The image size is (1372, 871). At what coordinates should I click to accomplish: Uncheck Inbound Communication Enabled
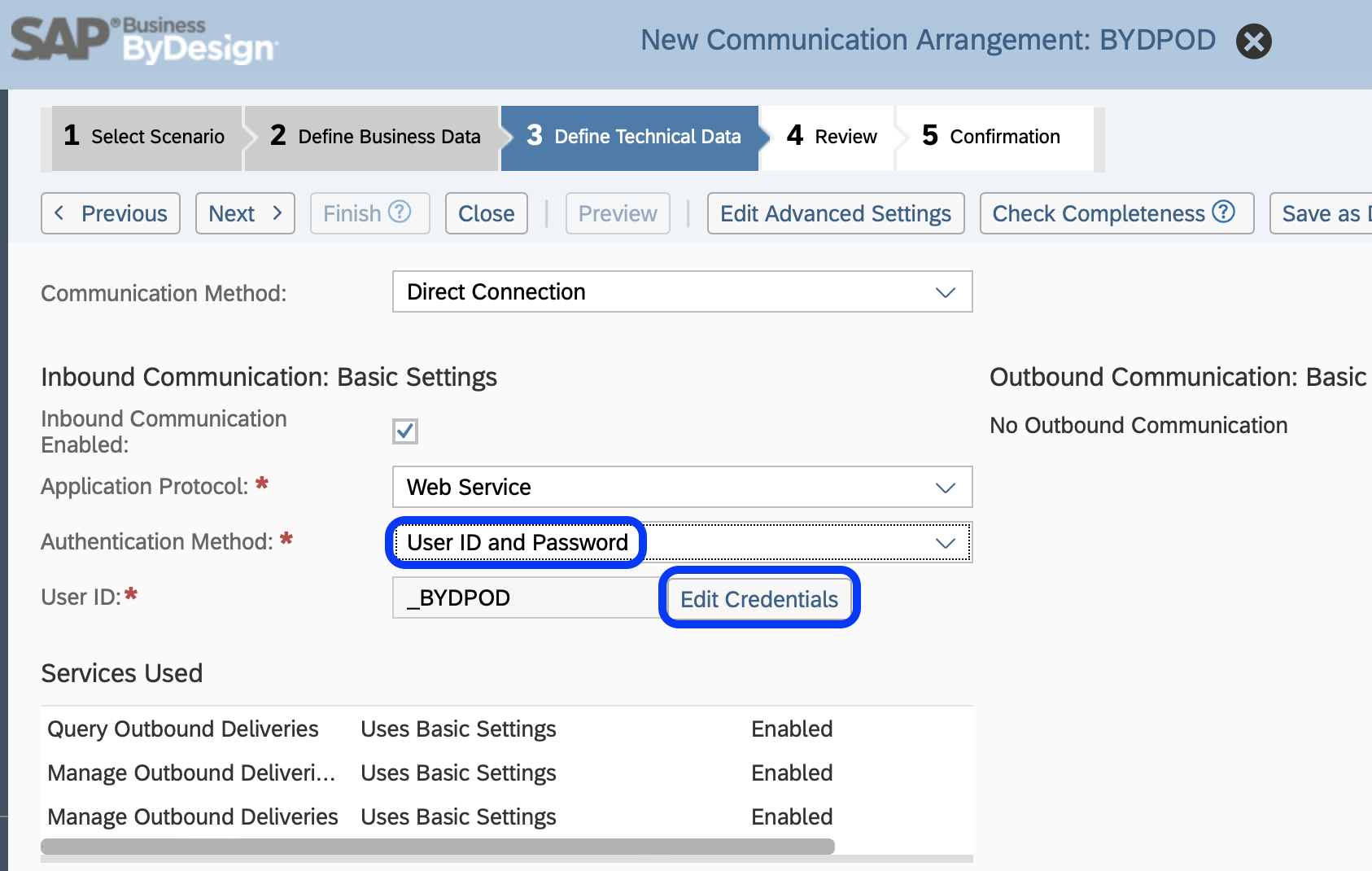pos(405,431)
